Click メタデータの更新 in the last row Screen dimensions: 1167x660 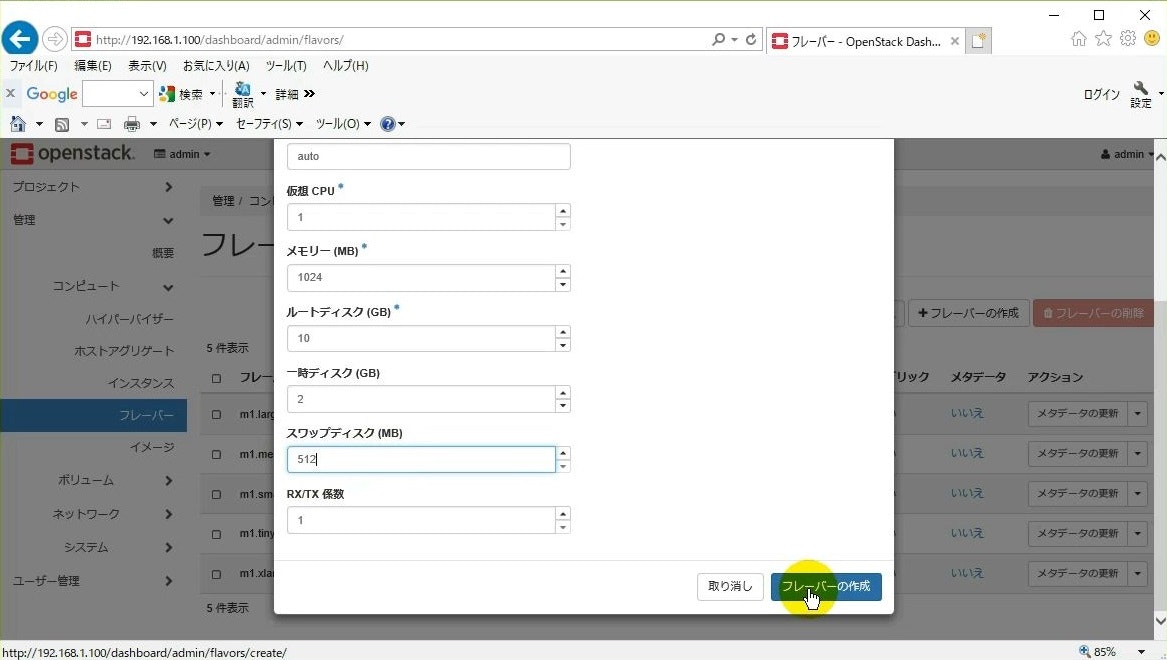point(1078,574)
